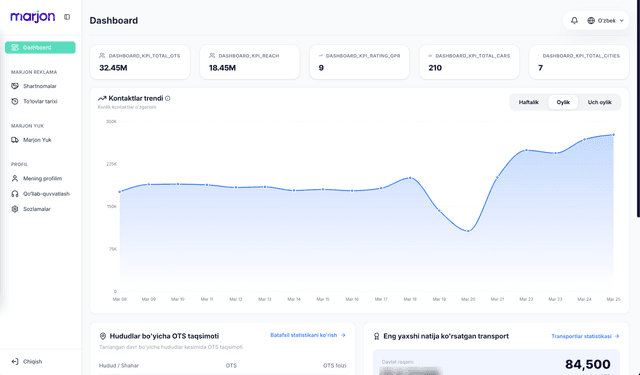Click the 84,500 transport result number

[588, 364]
